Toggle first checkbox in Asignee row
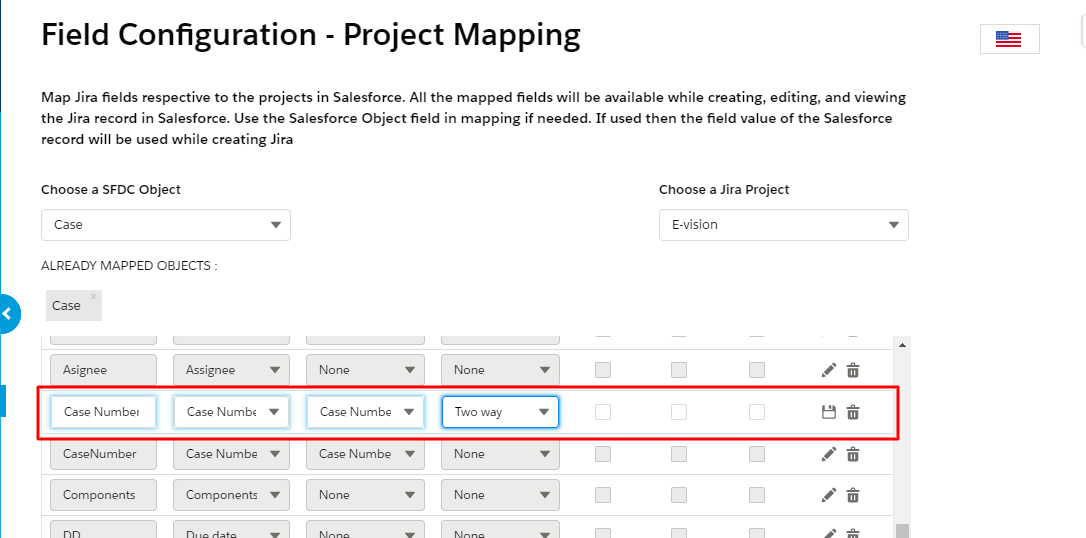Viewport: 1086px width, 538px height. click(x=603, y=370)
